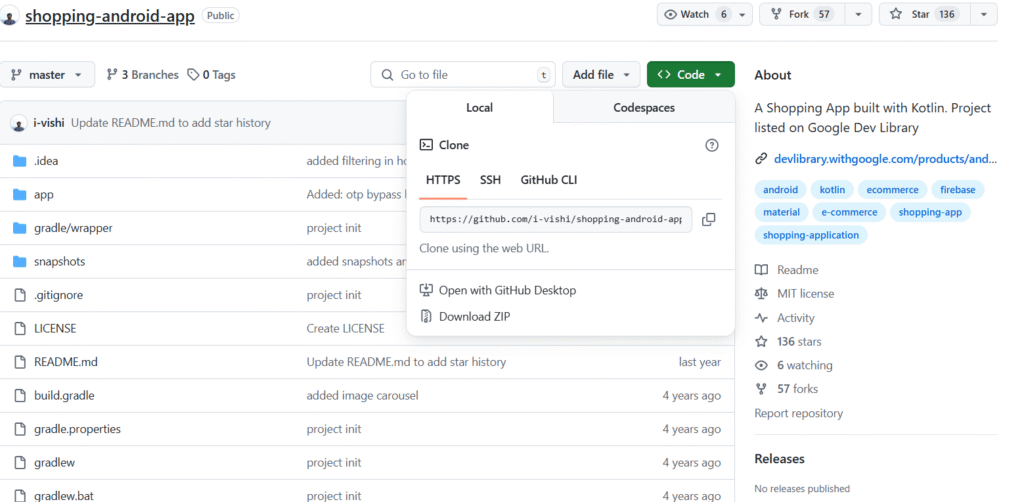
Task: Click the gradle.properties file icon
Action: click(x=20, y=429)
